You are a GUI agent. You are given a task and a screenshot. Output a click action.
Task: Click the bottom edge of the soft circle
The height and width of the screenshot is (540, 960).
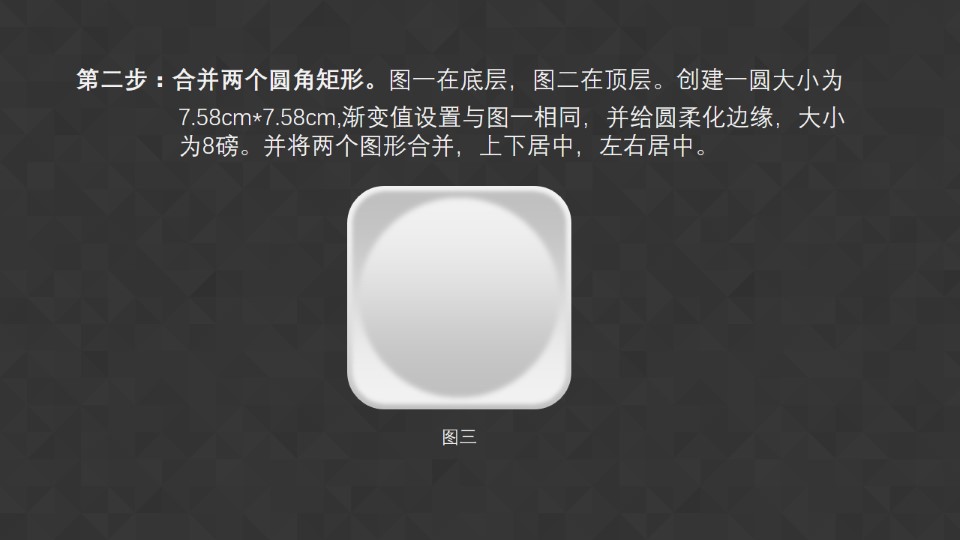459,396
